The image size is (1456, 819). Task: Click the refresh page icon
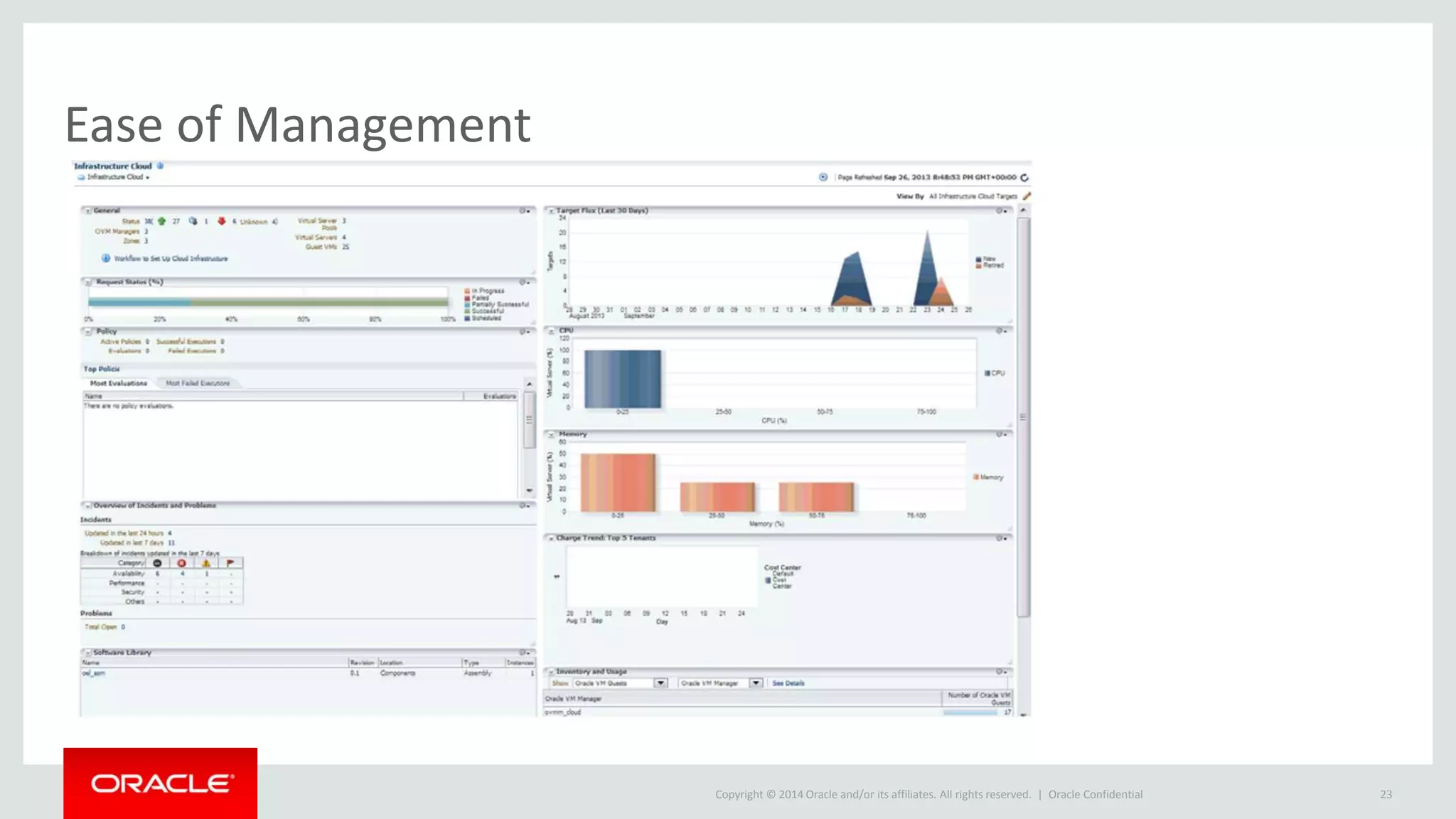1024,178
